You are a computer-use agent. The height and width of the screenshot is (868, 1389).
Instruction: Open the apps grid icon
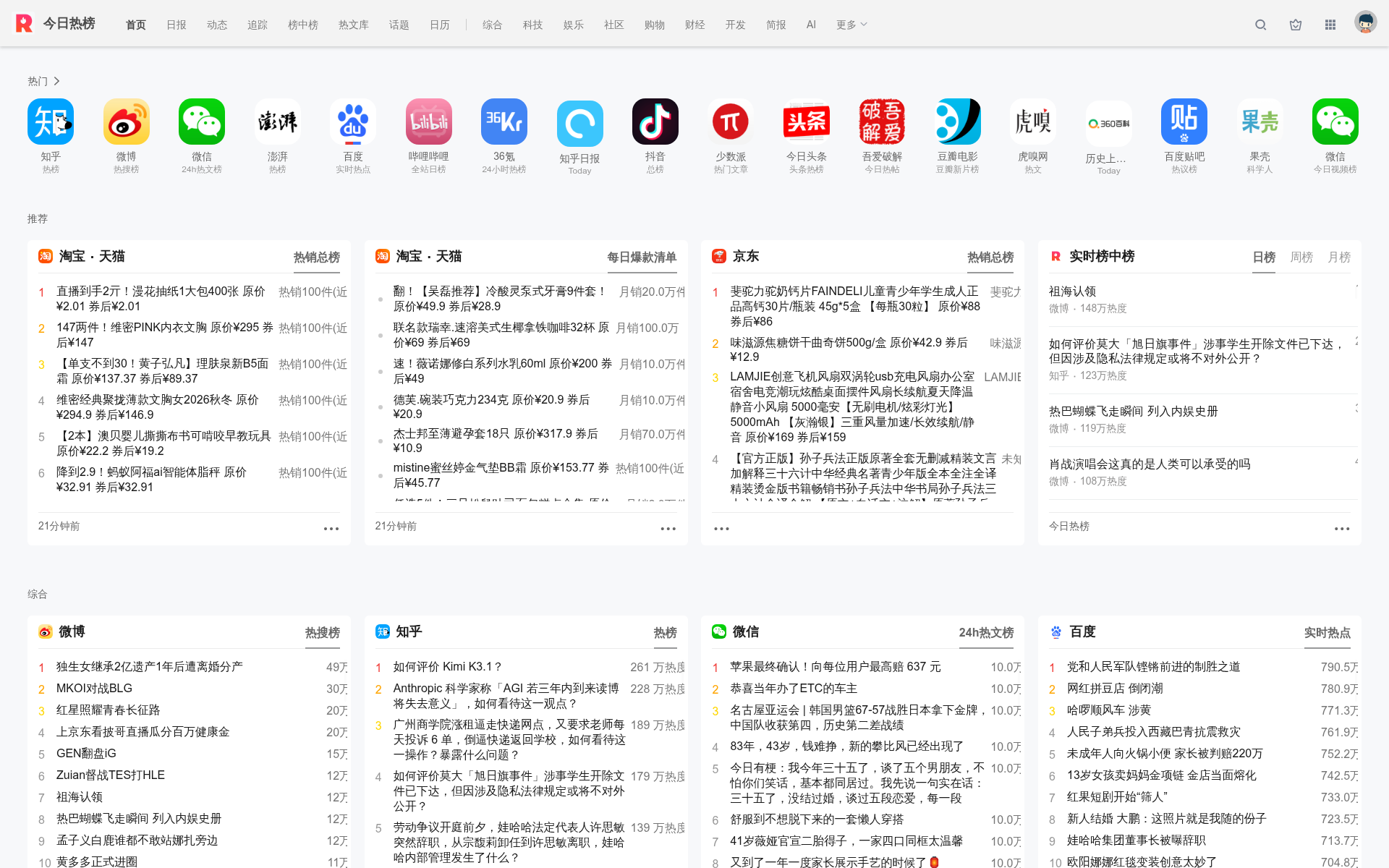(x=1330, y=25)
